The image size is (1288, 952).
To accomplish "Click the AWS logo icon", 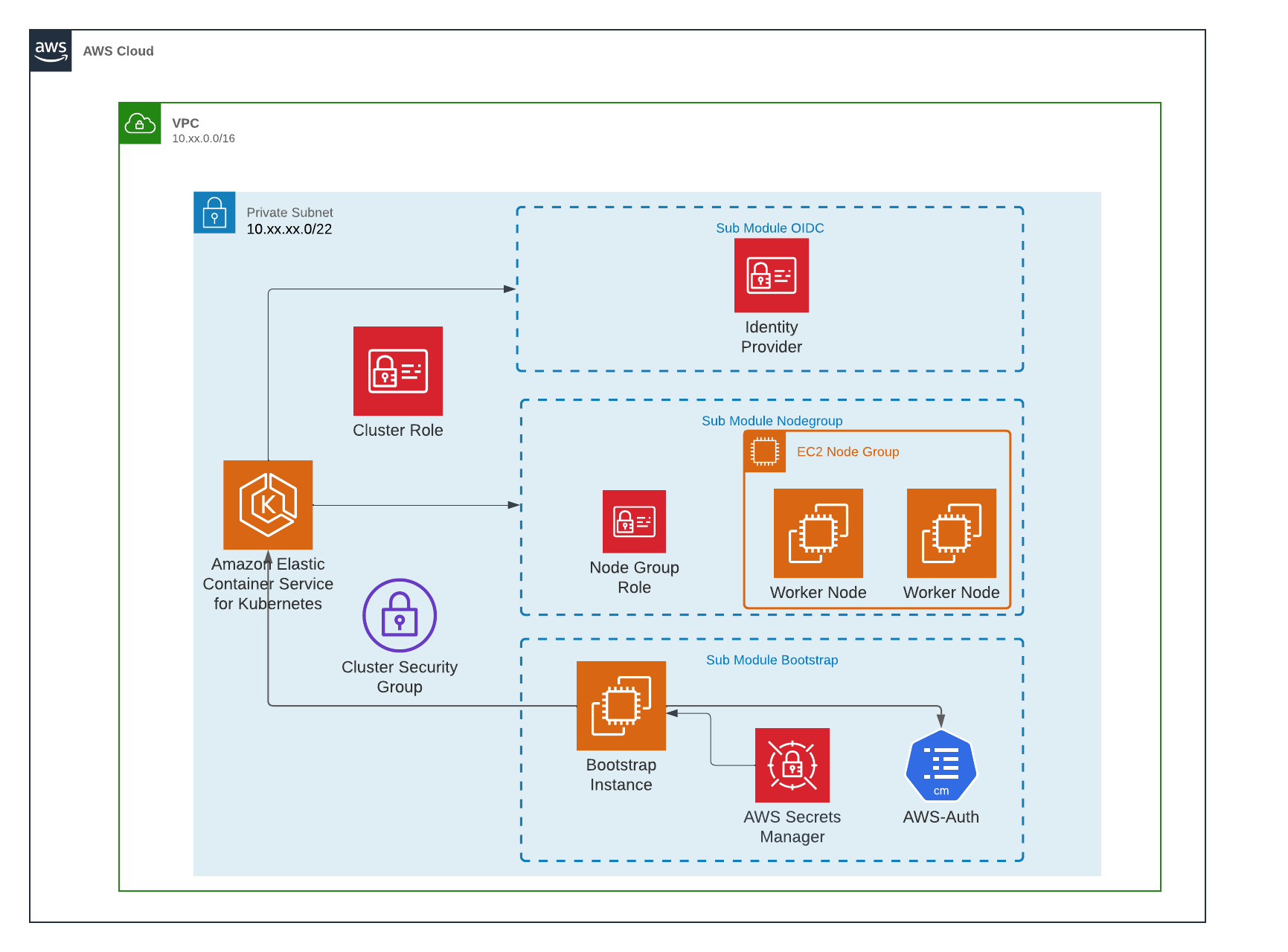I will pyautogui.click(x=51, y=51).
